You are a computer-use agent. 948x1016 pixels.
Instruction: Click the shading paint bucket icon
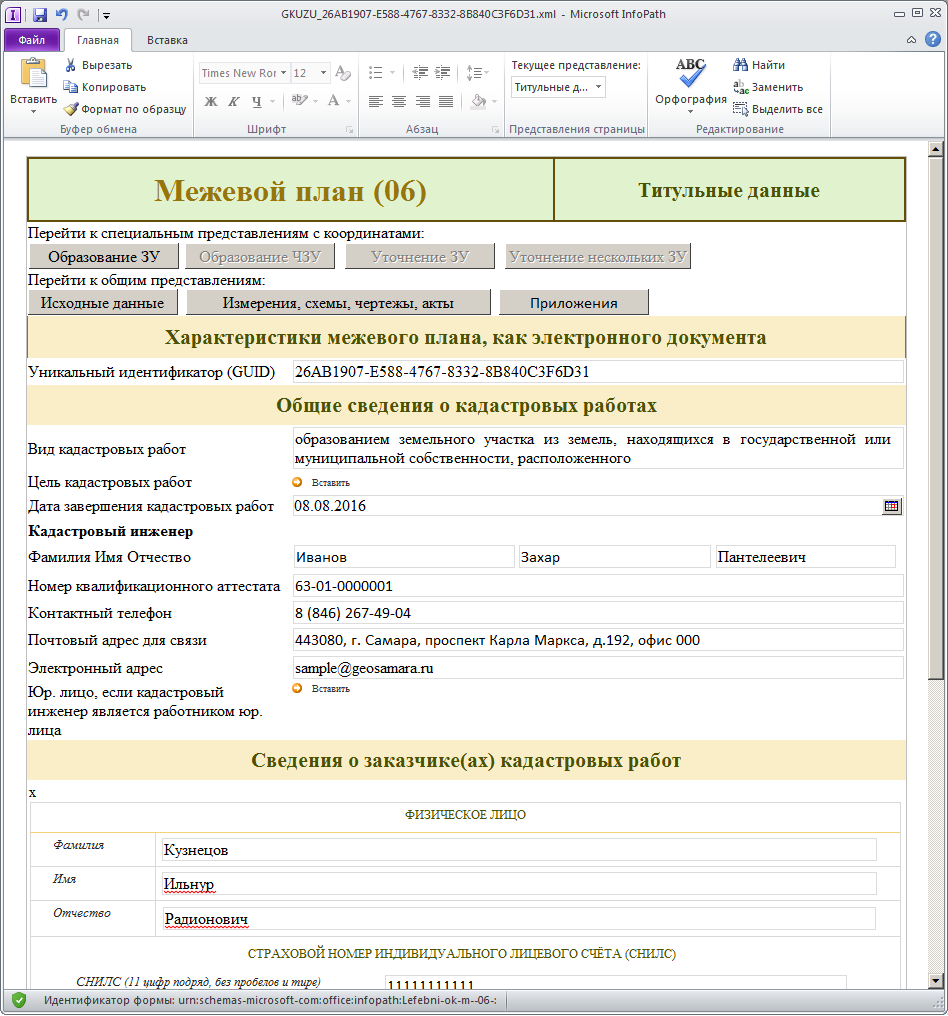click(x=478, y=101)
